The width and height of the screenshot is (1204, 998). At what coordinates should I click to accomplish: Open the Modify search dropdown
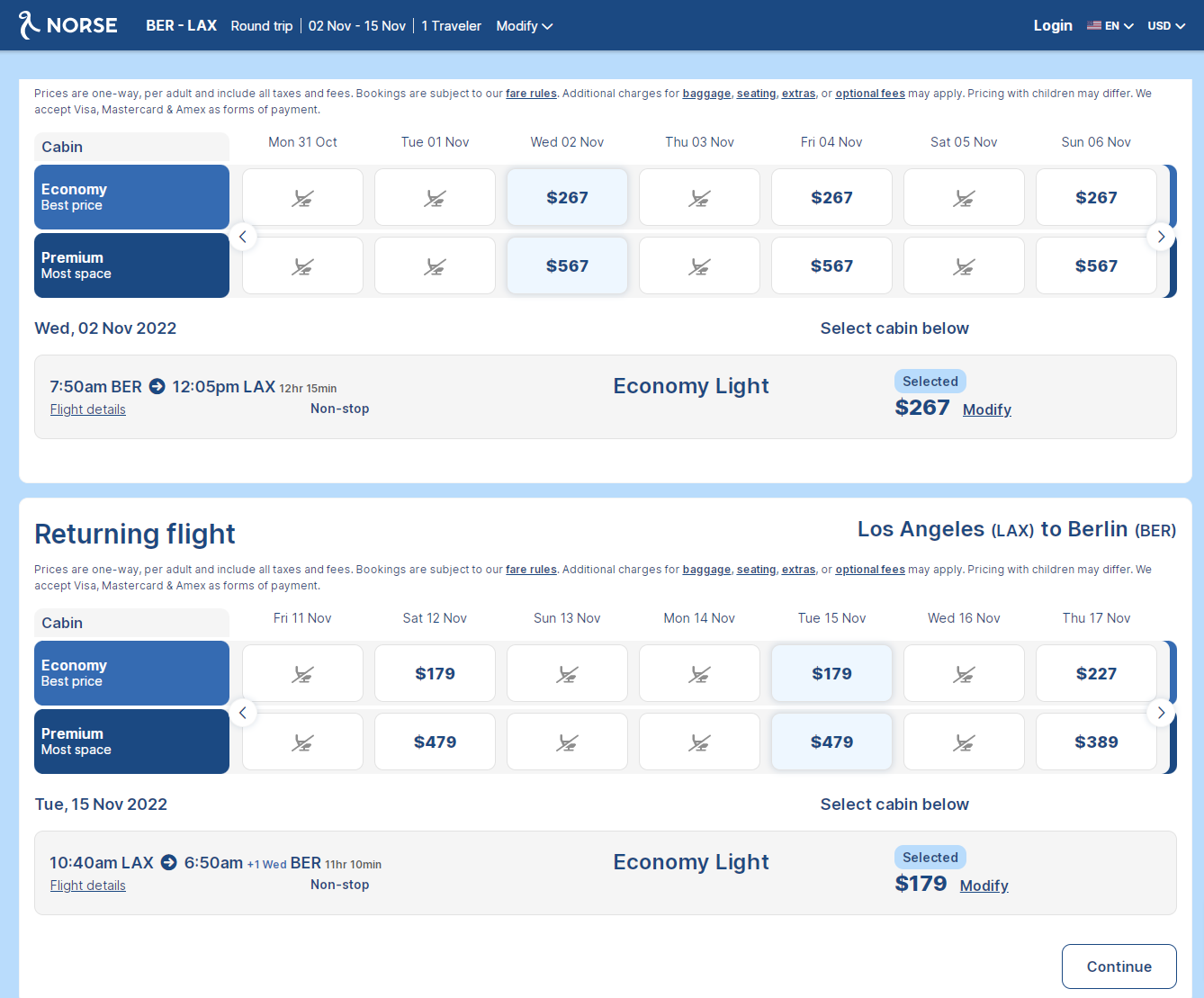[525, 26]
